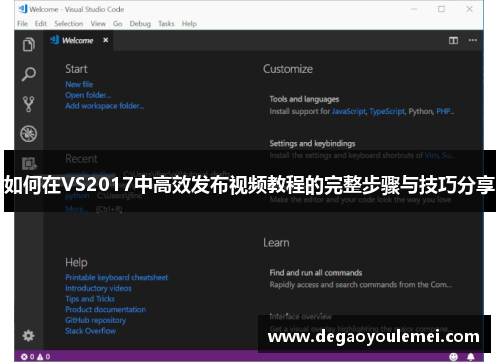This screenshot has height=362, width=500.
Task: Click the JavaScript language link
Action: (349, 111)
